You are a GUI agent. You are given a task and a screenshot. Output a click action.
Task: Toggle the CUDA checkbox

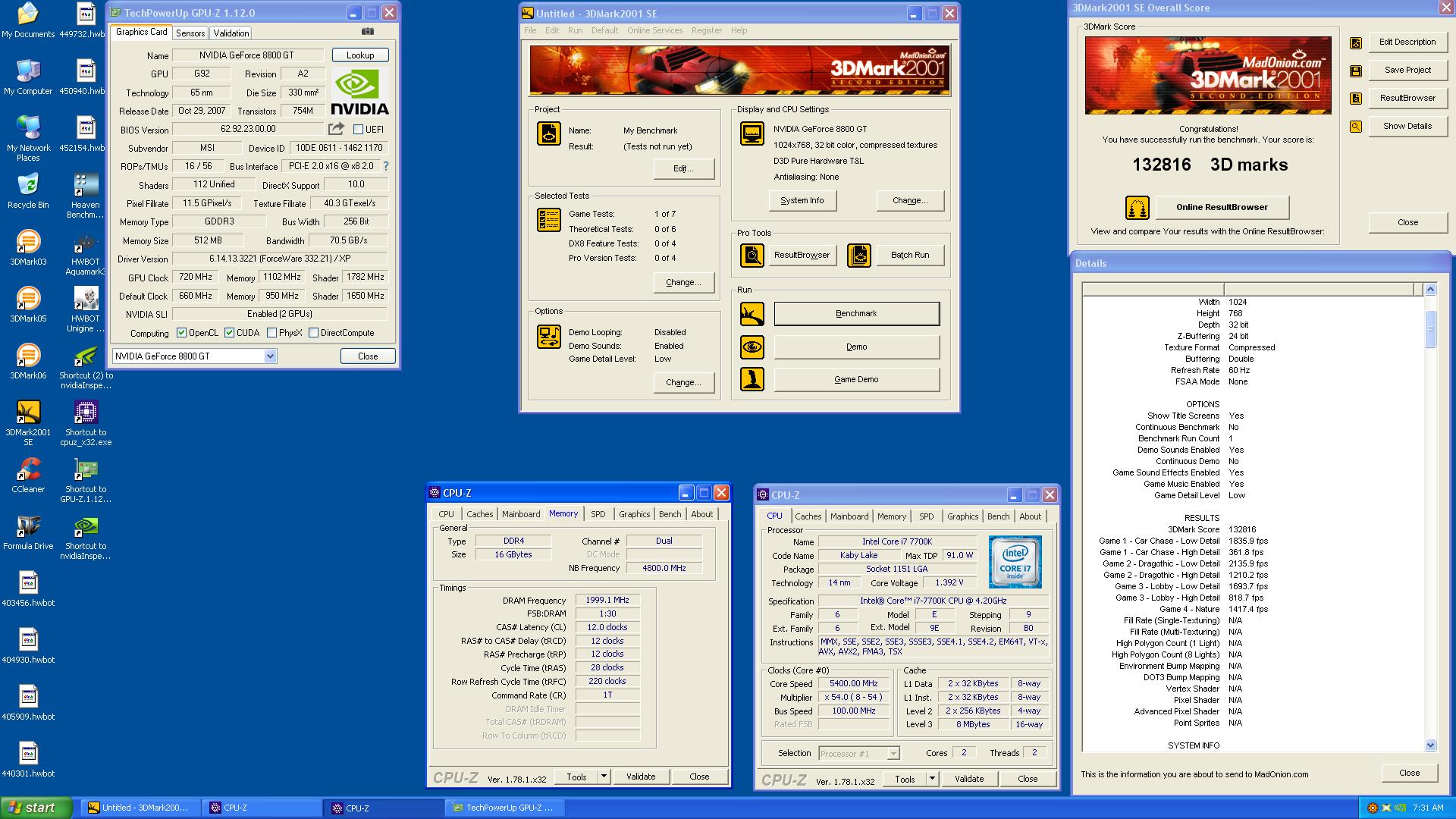(x=229, y=333)
